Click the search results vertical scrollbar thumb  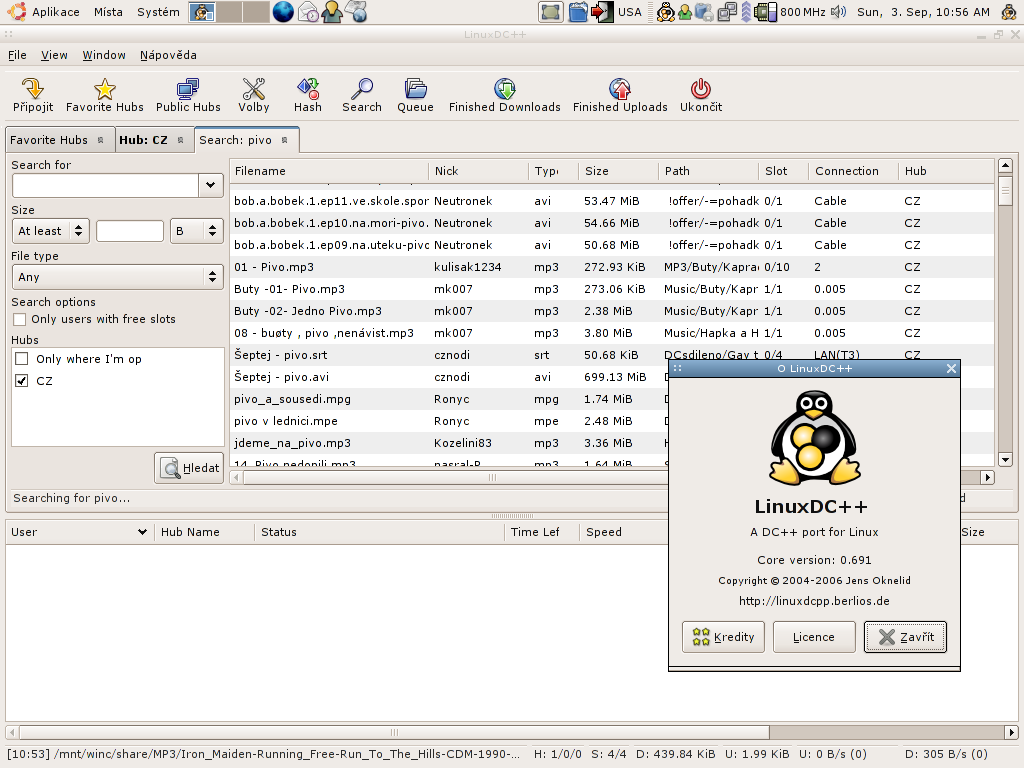pos(1006,193)
